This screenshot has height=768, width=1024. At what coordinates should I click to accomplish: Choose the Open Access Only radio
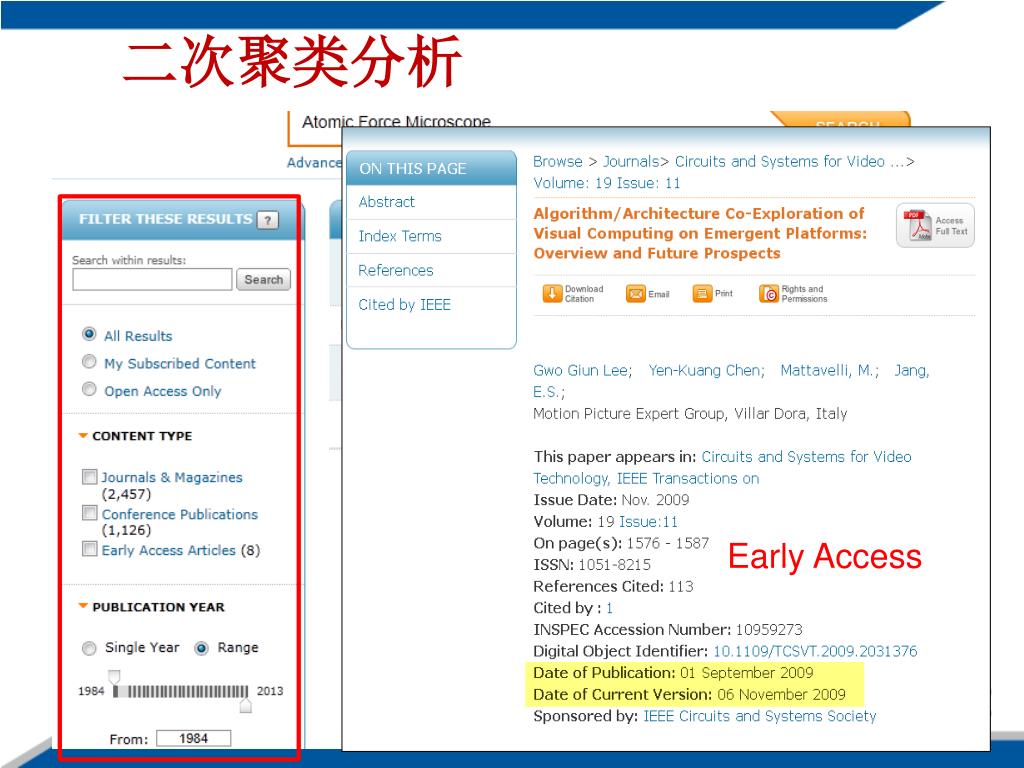point(89,389)
